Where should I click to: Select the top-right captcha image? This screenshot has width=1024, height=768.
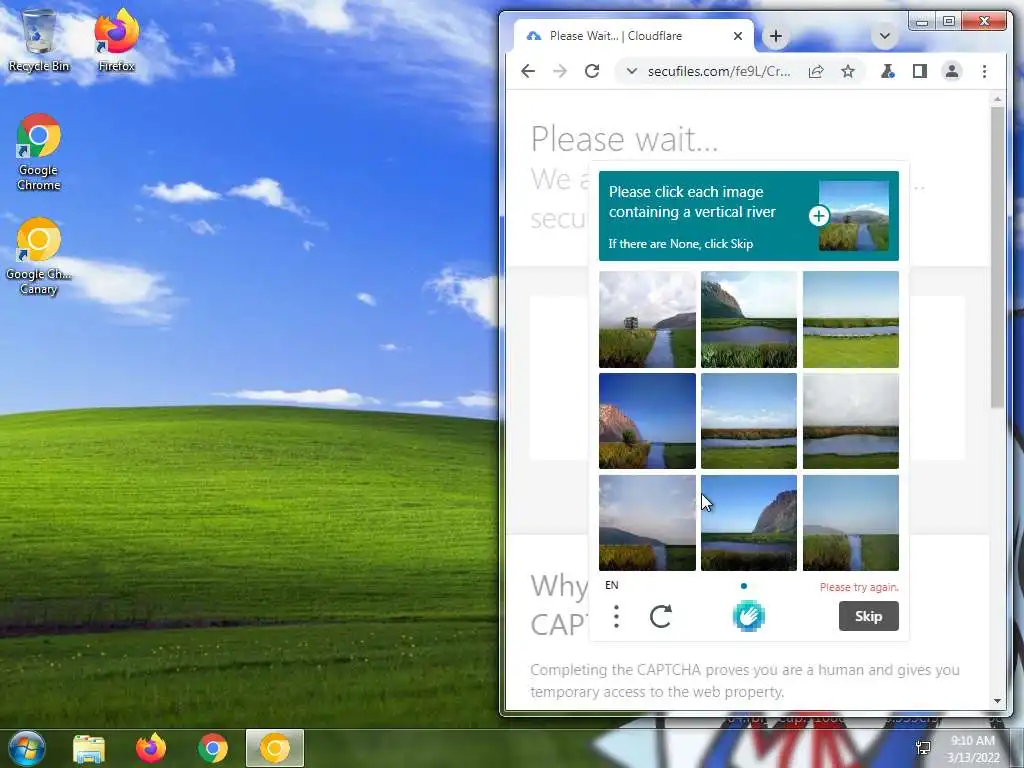(851, 319)
